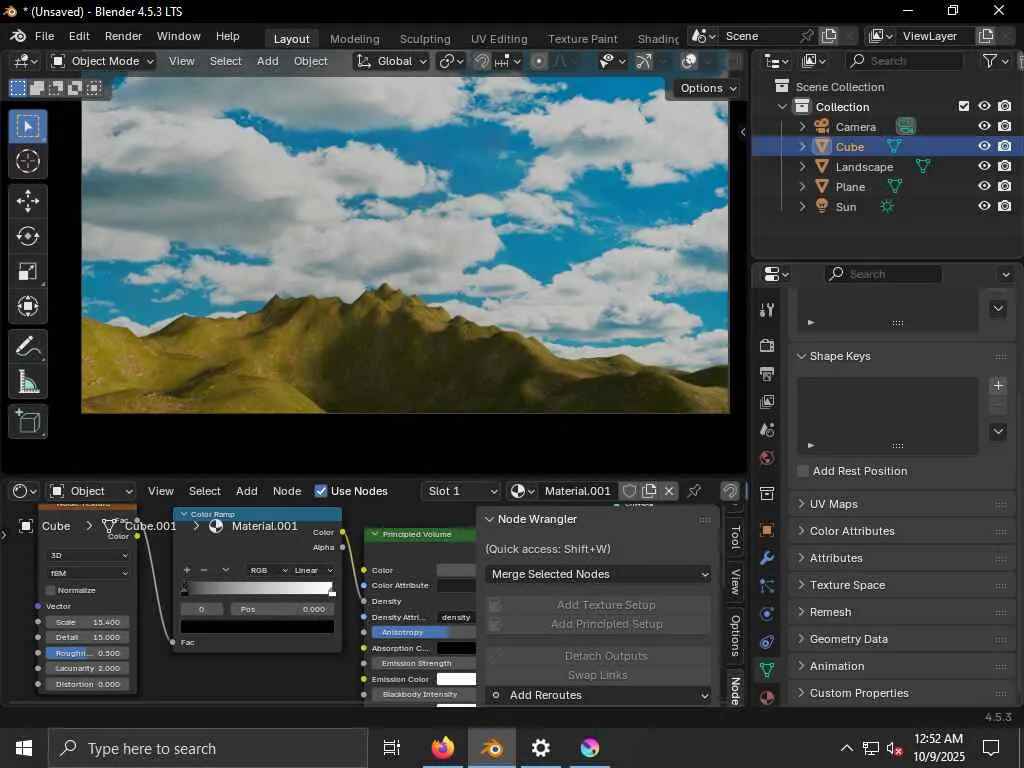Image resolution: width=1024 pixels, height=768 pixels.
Task: Toggle the Use Nodes checkbox
Action: tap(321, 491)
